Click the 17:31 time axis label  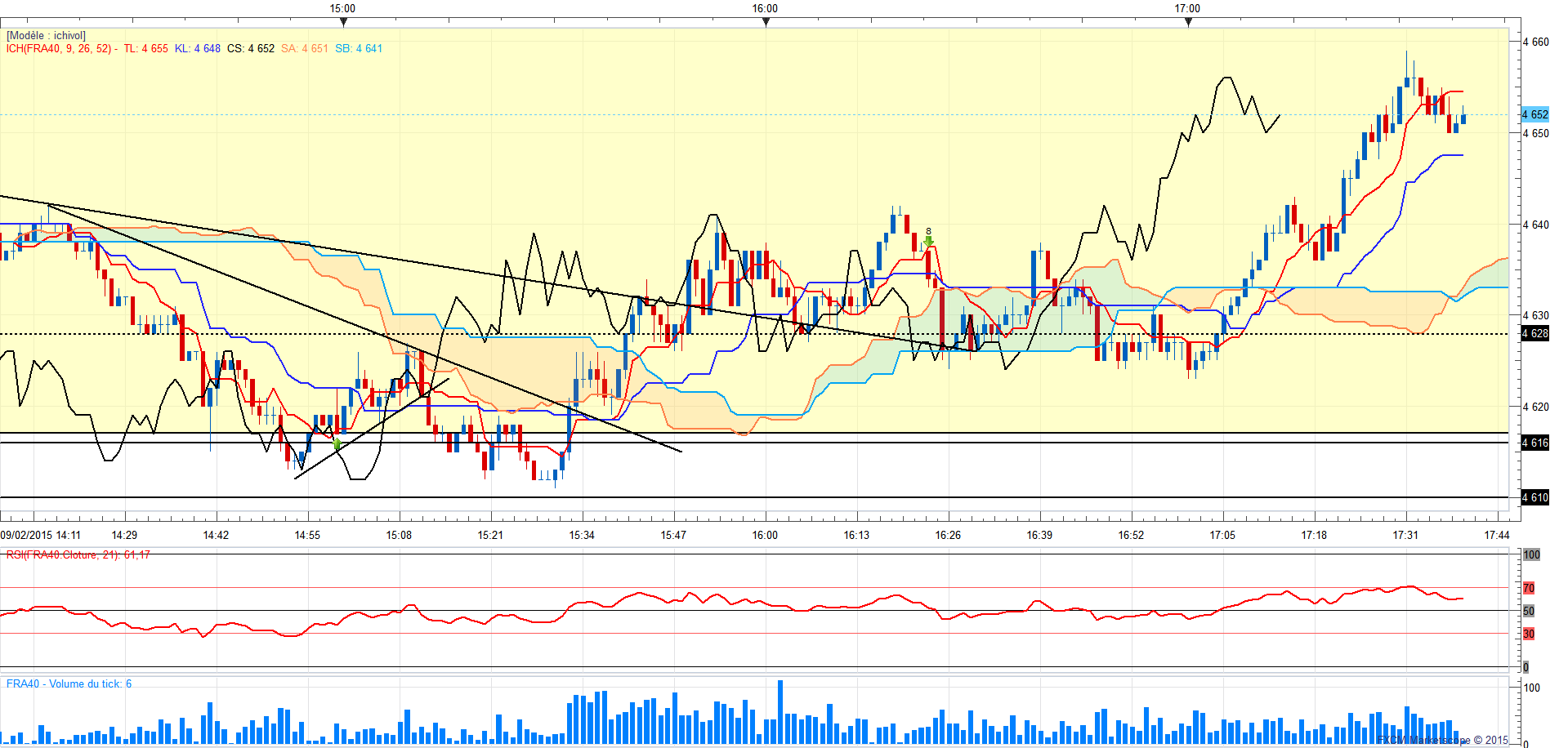point(1405,535)
